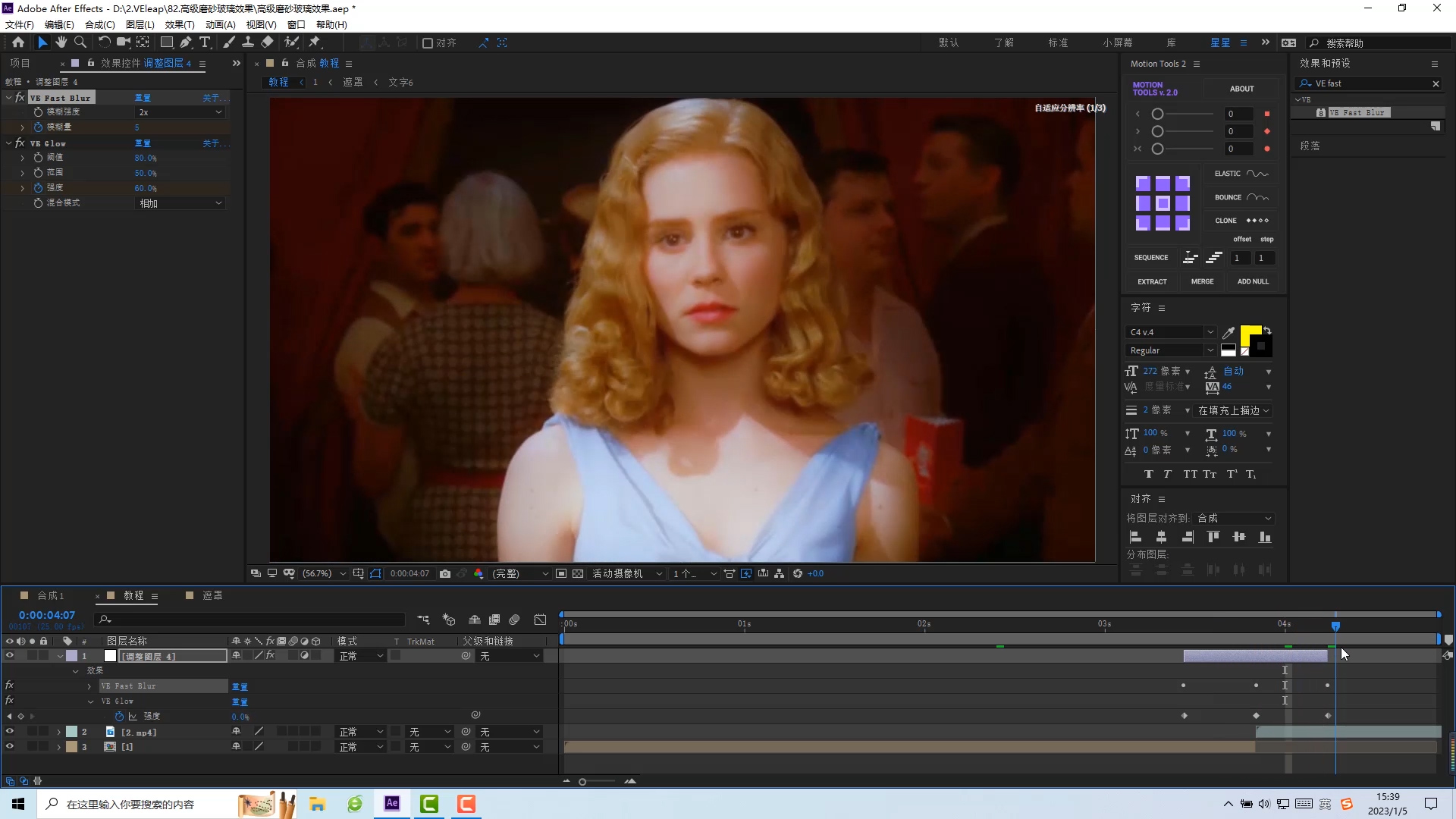Screen dimensions: 1456x819
Task: Select the Hand tool
Action: tap(61, 42)
